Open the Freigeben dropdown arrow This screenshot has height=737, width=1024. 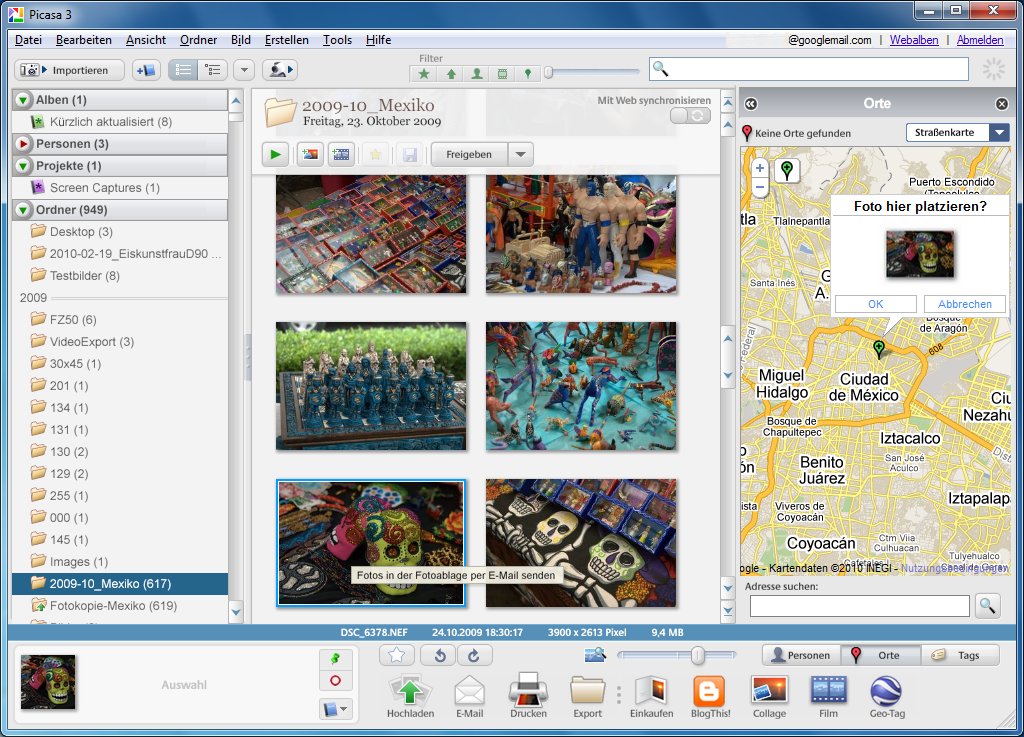pos(520,155)
